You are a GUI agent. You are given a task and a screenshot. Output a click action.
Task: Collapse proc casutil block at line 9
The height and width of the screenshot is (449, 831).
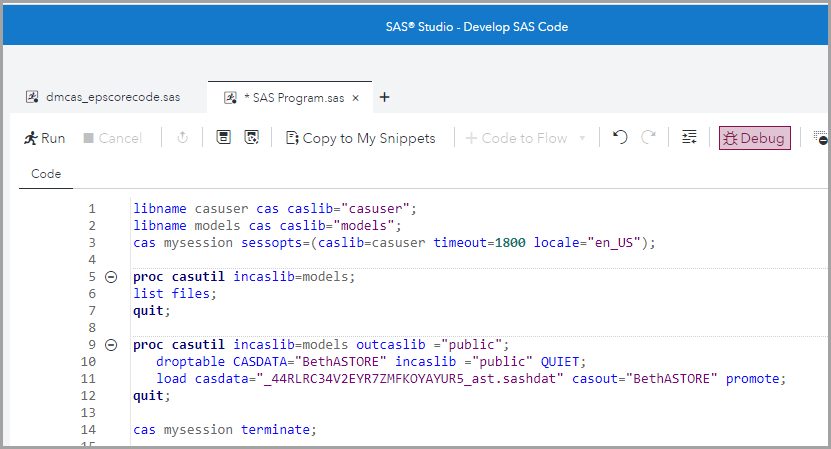point(111,345)
